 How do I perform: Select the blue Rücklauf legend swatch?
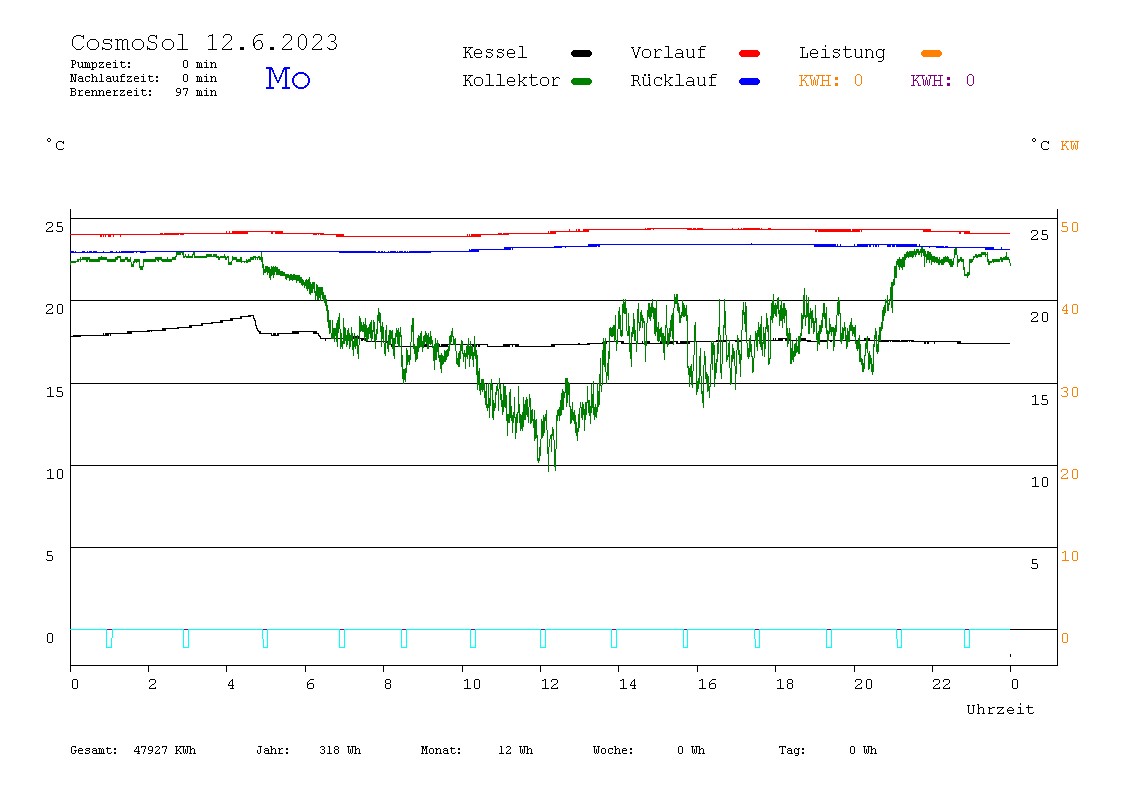pos(750,81)
